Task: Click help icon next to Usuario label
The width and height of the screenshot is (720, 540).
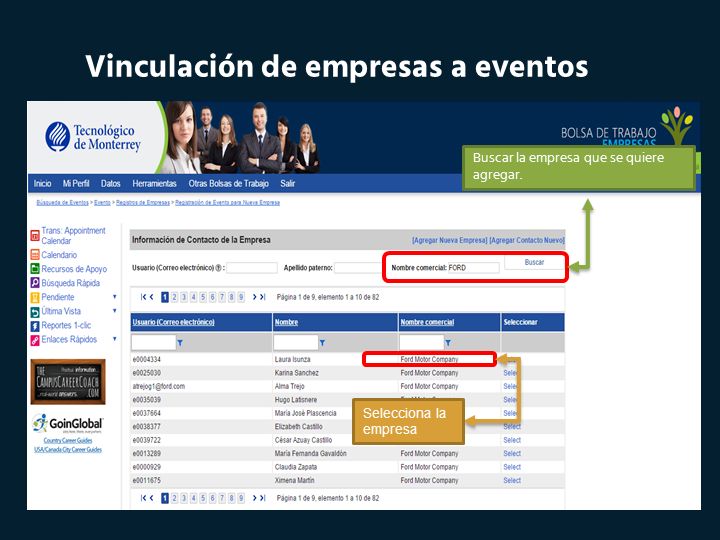Action: click(219, 268)
